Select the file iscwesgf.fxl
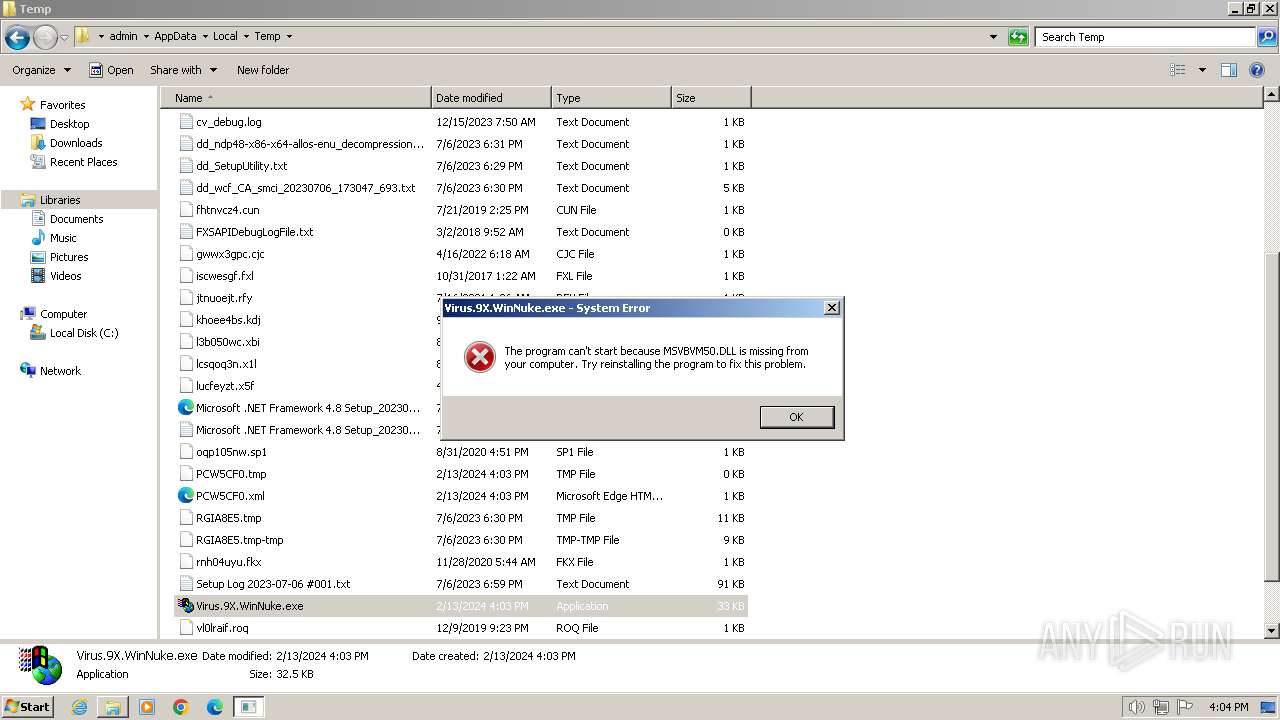1280x720 pixels. [224, 276]
